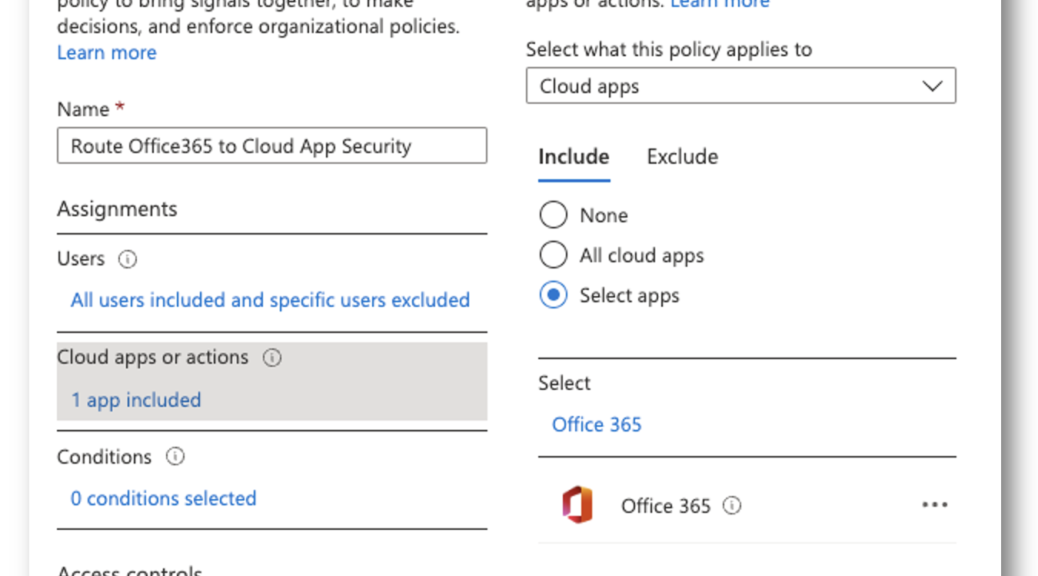
Task: Open the 1 app included link
Action: click(136, 400)
